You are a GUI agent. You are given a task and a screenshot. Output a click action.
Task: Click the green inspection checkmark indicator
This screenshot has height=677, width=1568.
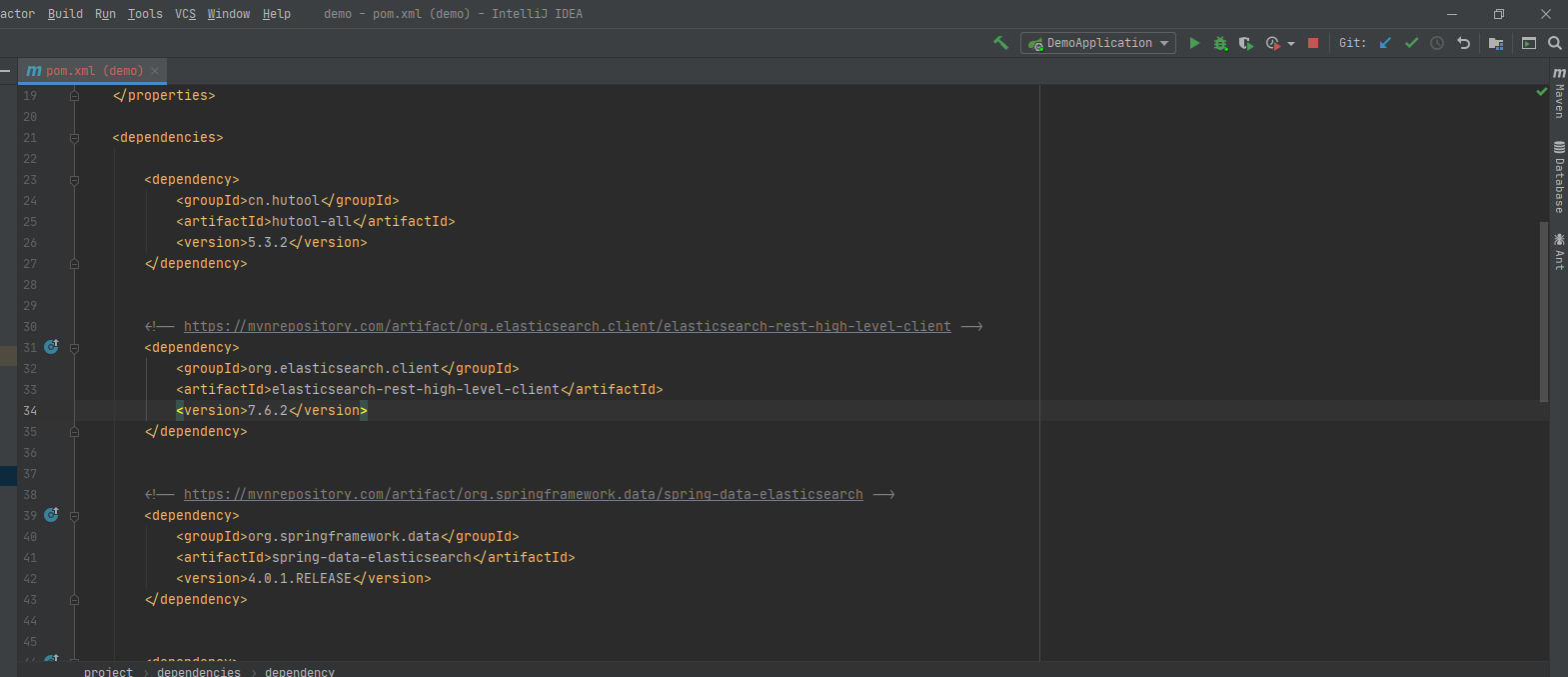(1541, 92)
